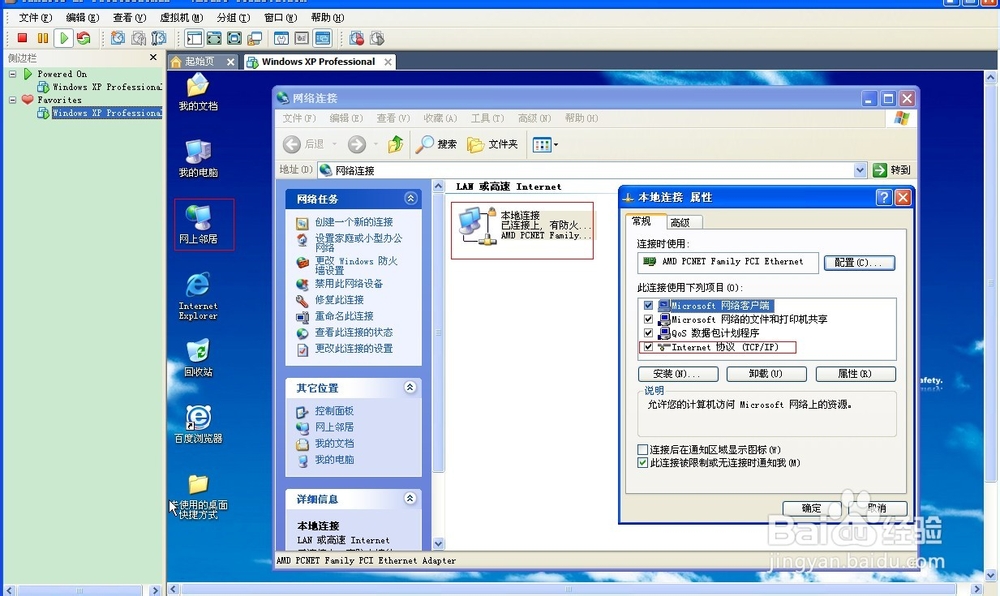1000x596 pixels.
Task: Take a snapshot with the clock snapshot icon
Action: click(x=118, y=38)
